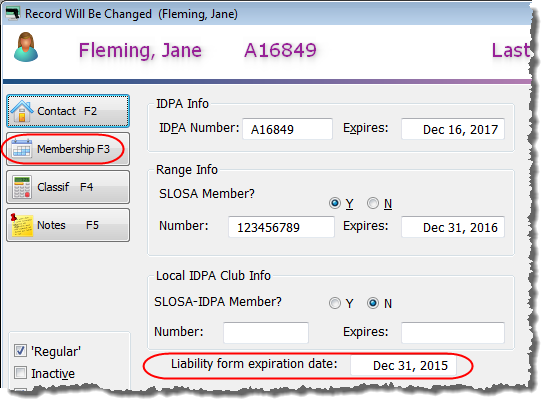The image size is (549, 406).
Task: Click the Range Info Expires date field
Action: [453, 227]
